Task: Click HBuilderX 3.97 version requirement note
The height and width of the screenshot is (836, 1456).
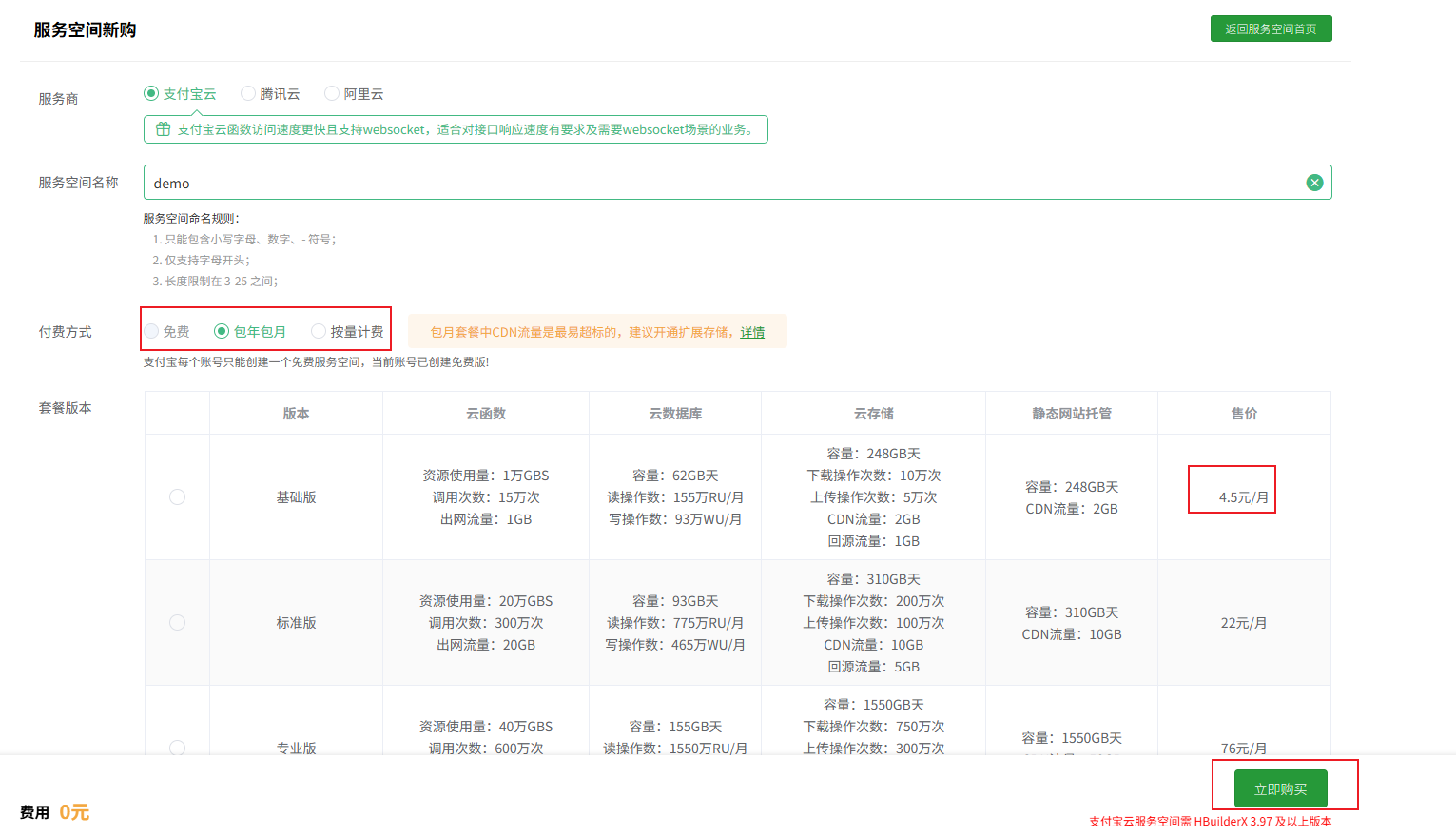Action: [x=1210, y=821]
